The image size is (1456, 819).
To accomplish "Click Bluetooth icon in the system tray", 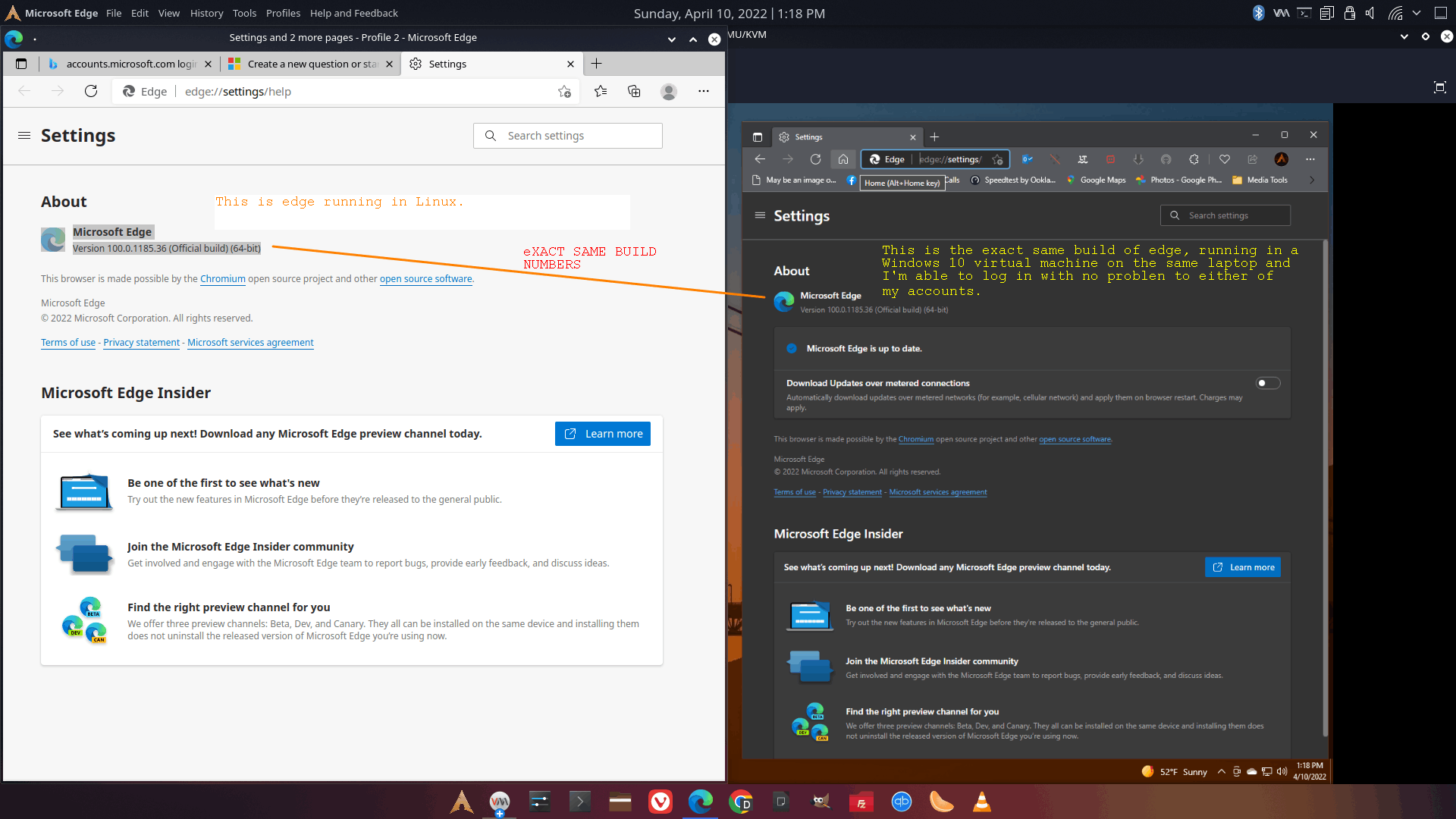I will 1258,13.
